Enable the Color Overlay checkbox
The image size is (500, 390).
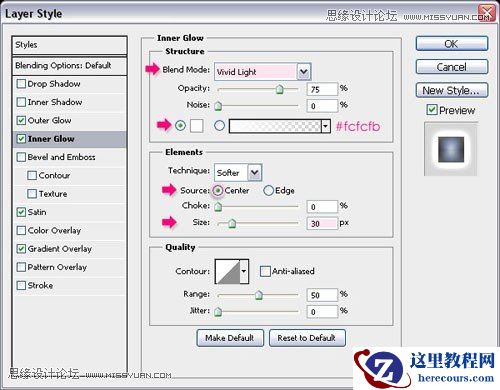[x=21, y=230]
